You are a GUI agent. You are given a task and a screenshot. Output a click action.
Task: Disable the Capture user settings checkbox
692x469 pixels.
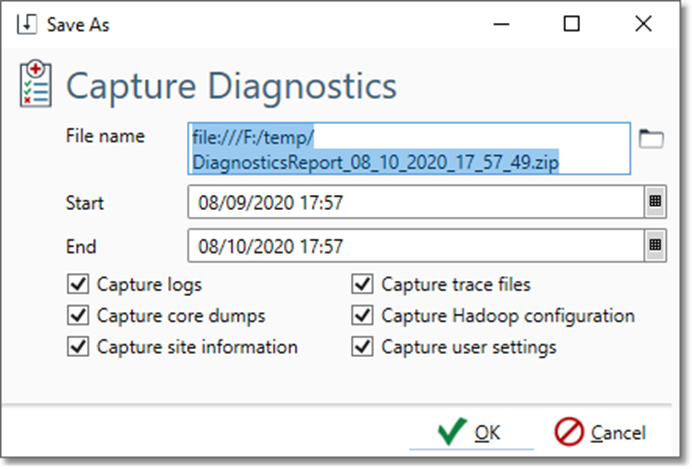point(362,347)
